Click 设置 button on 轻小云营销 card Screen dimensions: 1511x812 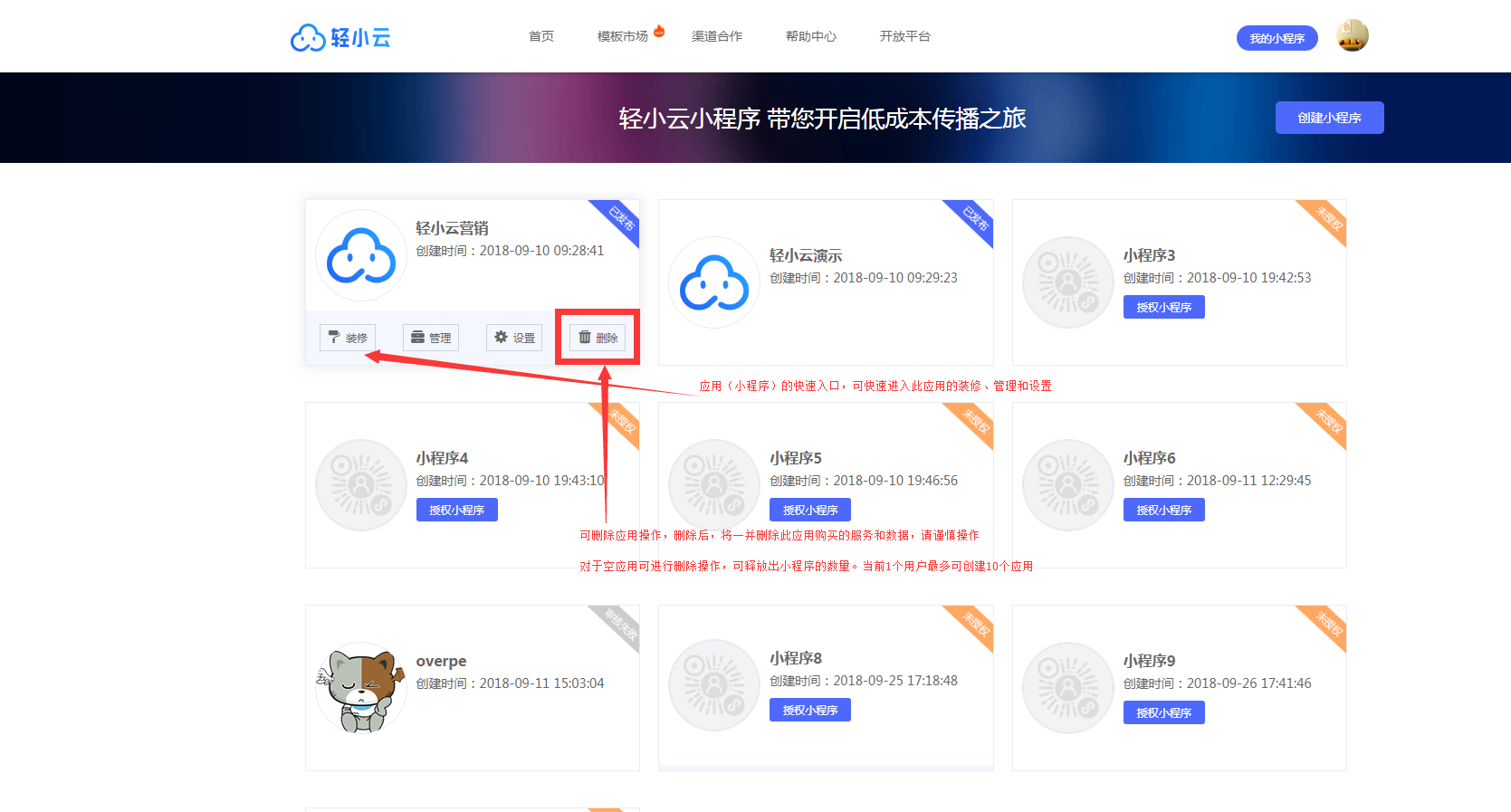coord(514,338)
